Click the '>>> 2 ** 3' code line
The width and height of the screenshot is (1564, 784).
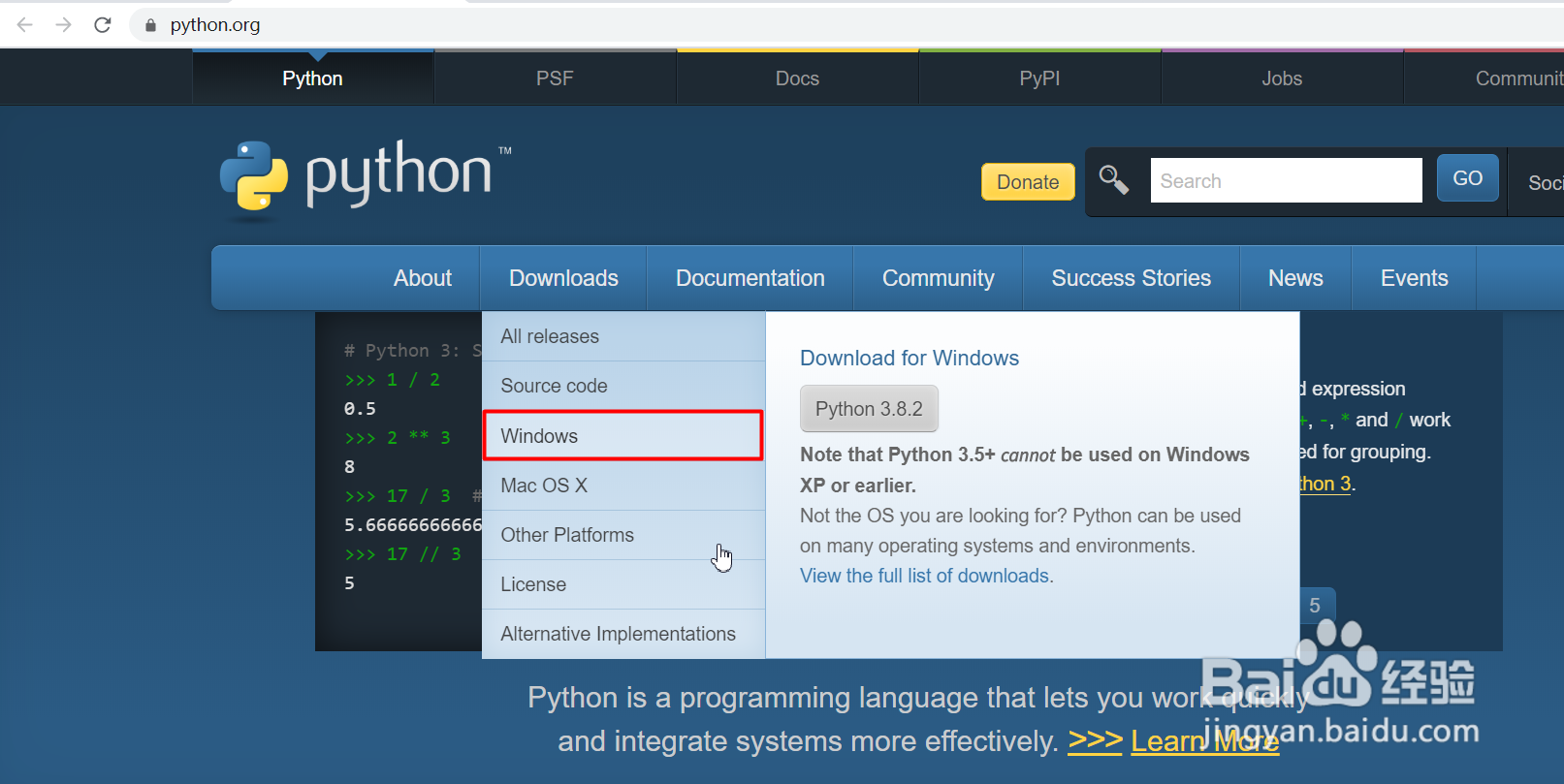[x=398, y=438]
